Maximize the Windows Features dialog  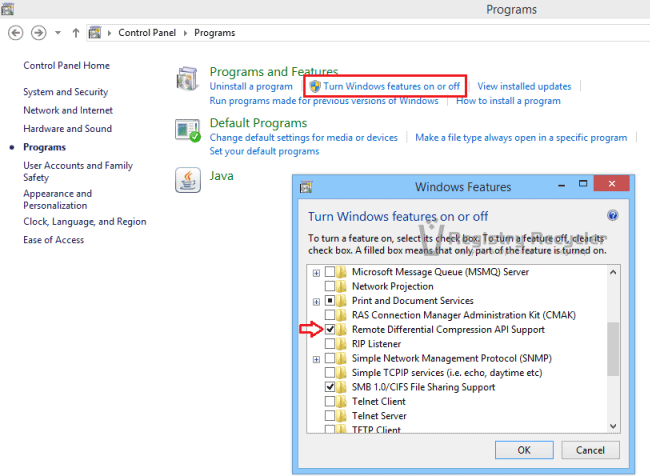coord(583,184)
